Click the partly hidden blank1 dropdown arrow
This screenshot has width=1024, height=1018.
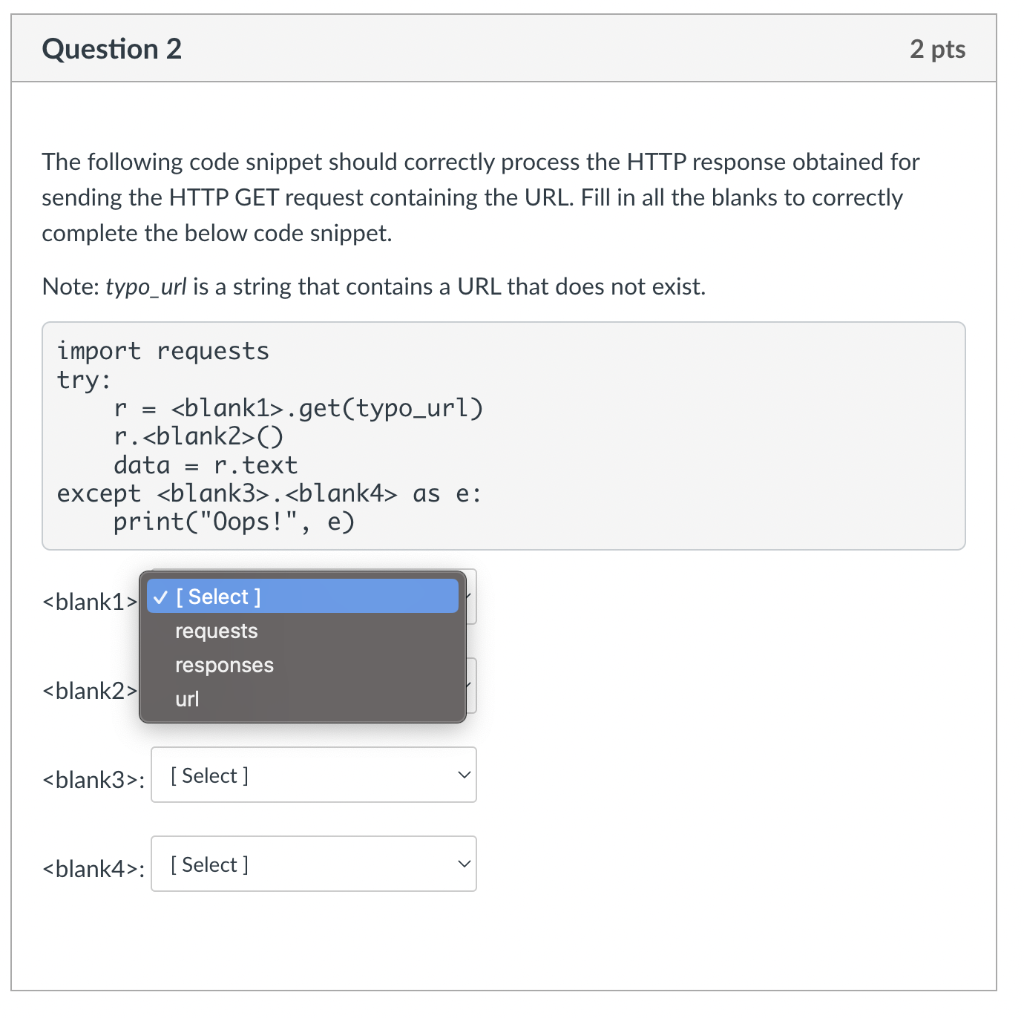click(471, 597)
